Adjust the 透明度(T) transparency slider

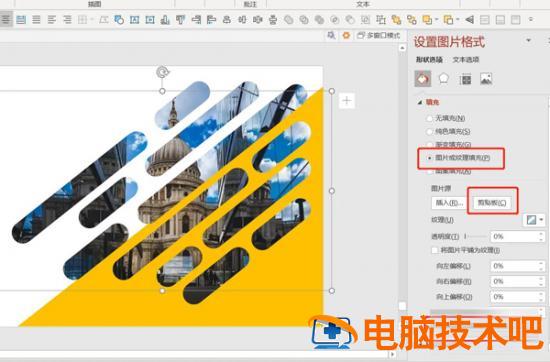point(476,236)
